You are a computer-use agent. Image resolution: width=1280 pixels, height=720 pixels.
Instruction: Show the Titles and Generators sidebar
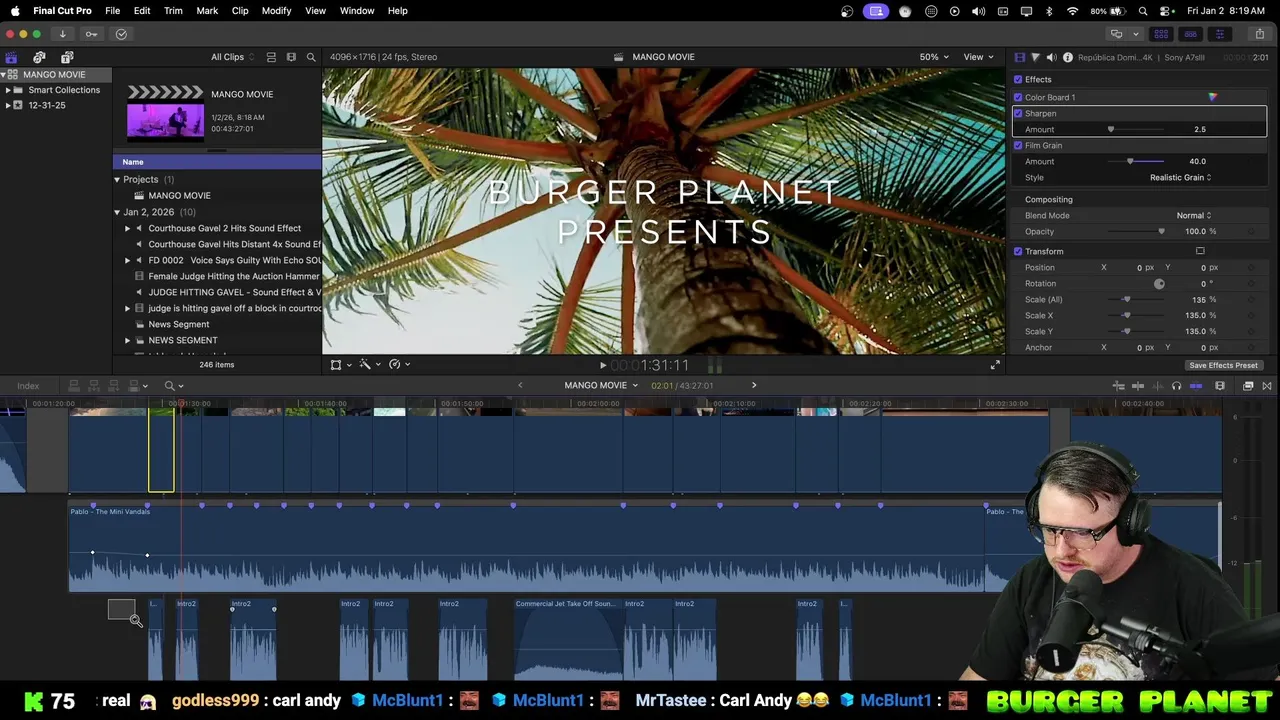[67, 57]
